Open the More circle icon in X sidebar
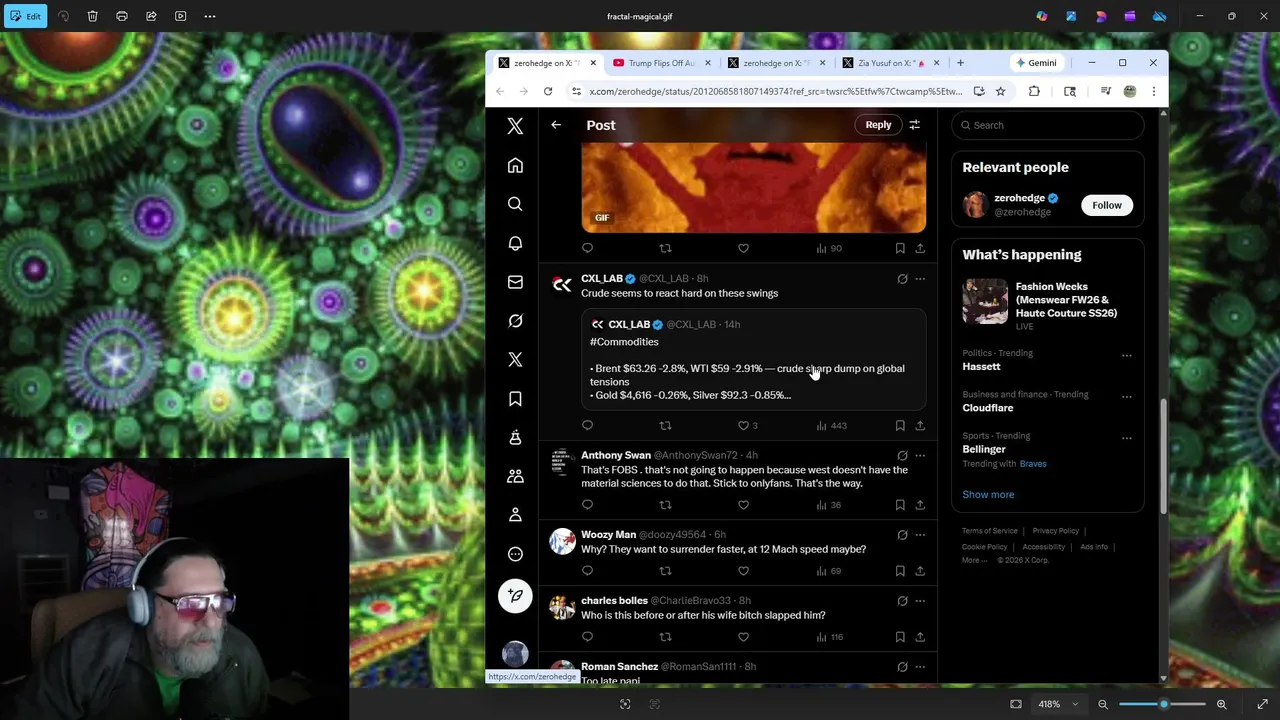 click(515, 554)
